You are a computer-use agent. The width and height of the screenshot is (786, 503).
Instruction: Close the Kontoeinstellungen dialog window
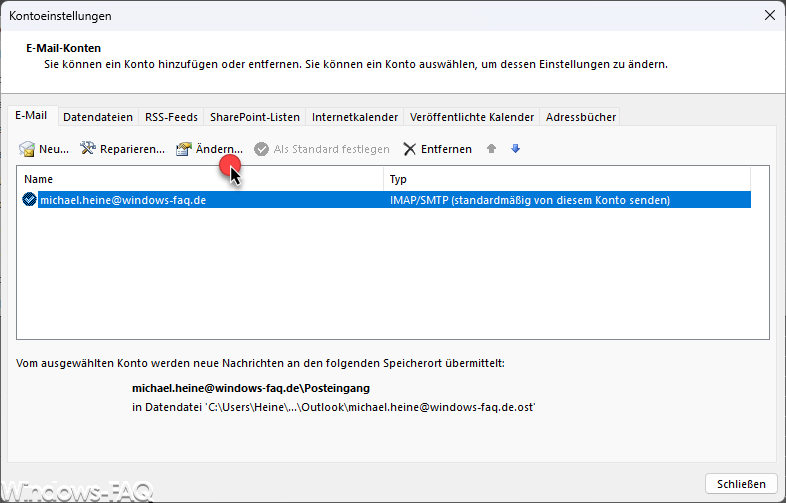pyautogui.click(x=770, y=16)
